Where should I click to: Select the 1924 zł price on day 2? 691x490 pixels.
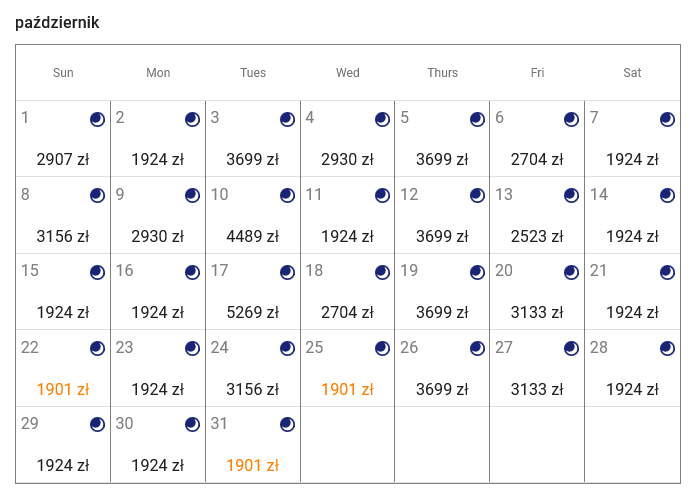[x=158, y=160]
